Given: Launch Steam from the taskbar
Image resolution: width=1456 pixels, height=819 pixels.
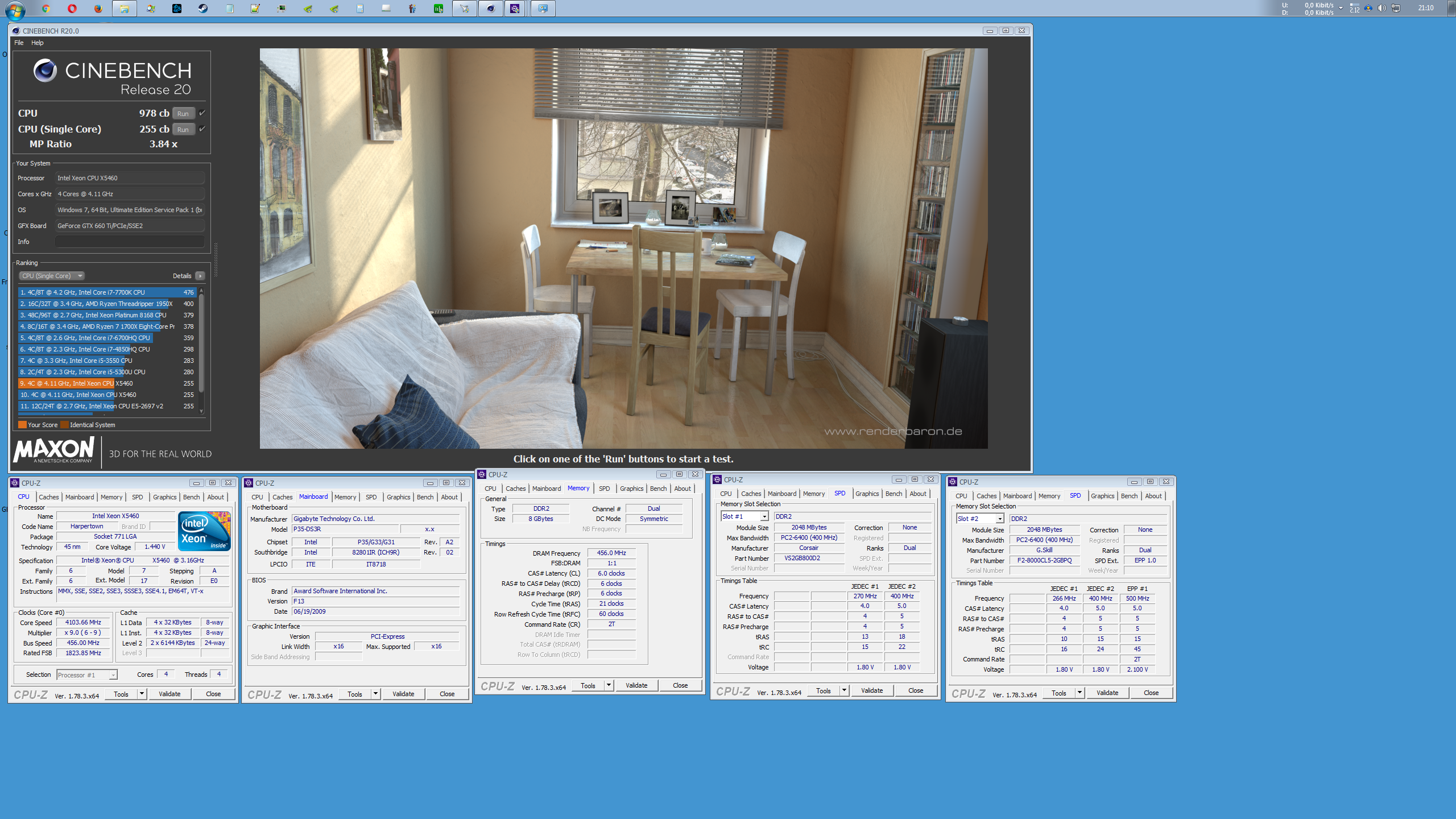Looking at the screenshot, I should [x=203, y=9].
